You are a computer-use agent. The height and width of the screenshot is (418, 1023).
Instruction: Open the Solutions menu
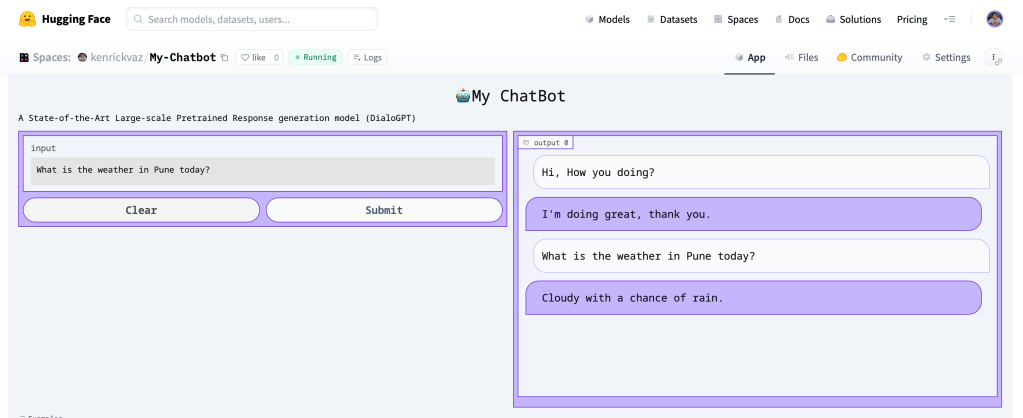853,19
